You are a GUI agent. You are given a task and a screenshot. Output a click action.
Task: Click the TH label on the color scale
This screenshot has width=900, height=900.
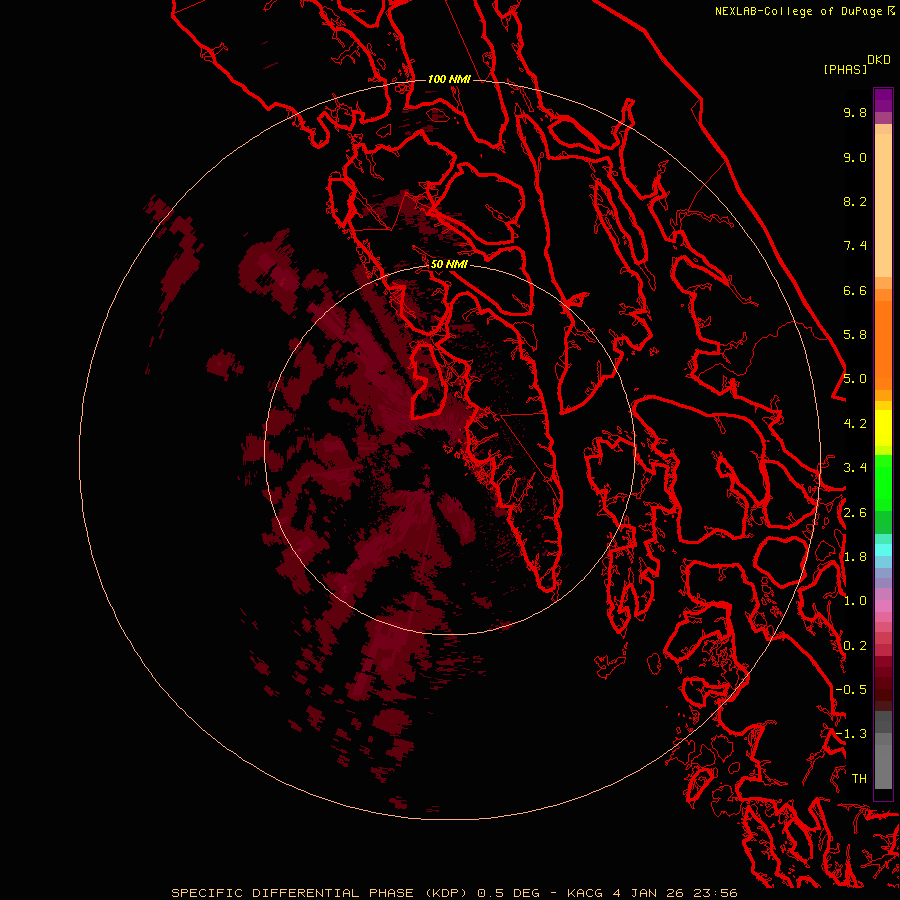click(859, 779)
